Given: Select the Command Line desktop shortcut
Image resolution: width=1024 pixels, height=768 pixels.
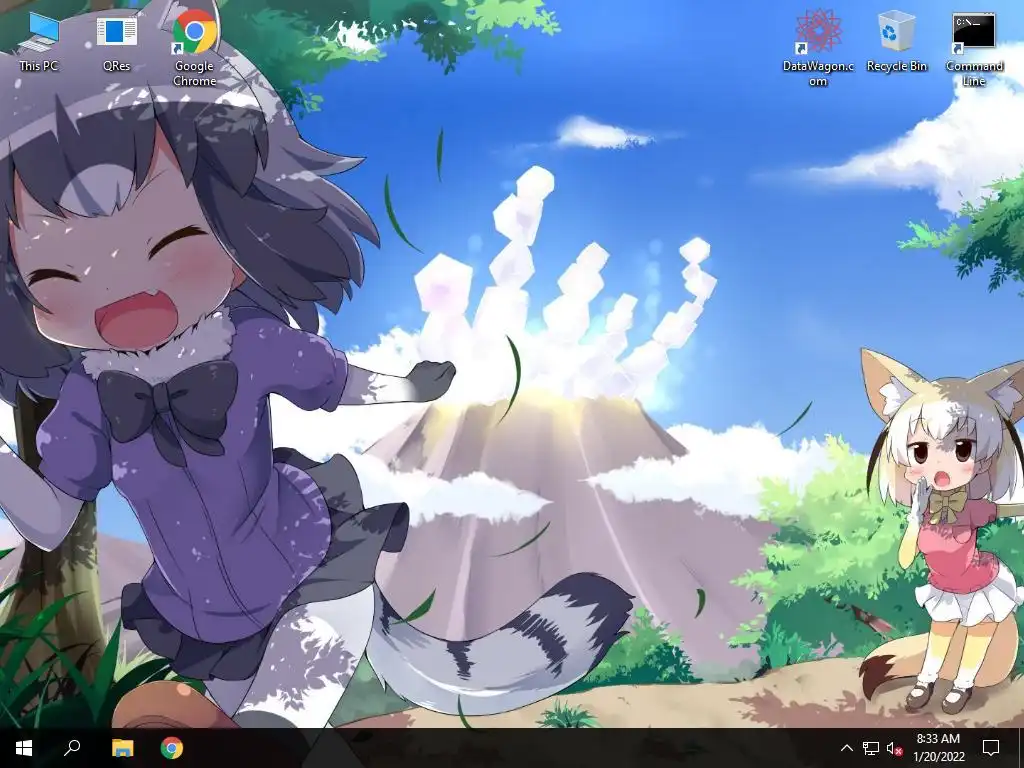Looking at the screenshot, I should point(974,49).
